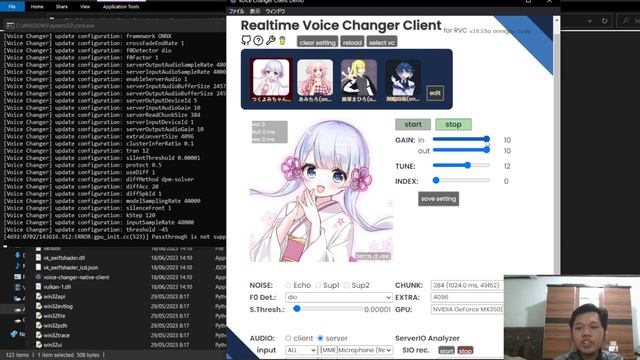The width and height of the screenshot is (640, 360).
Task: Click the select vc button
Action: 382,42
